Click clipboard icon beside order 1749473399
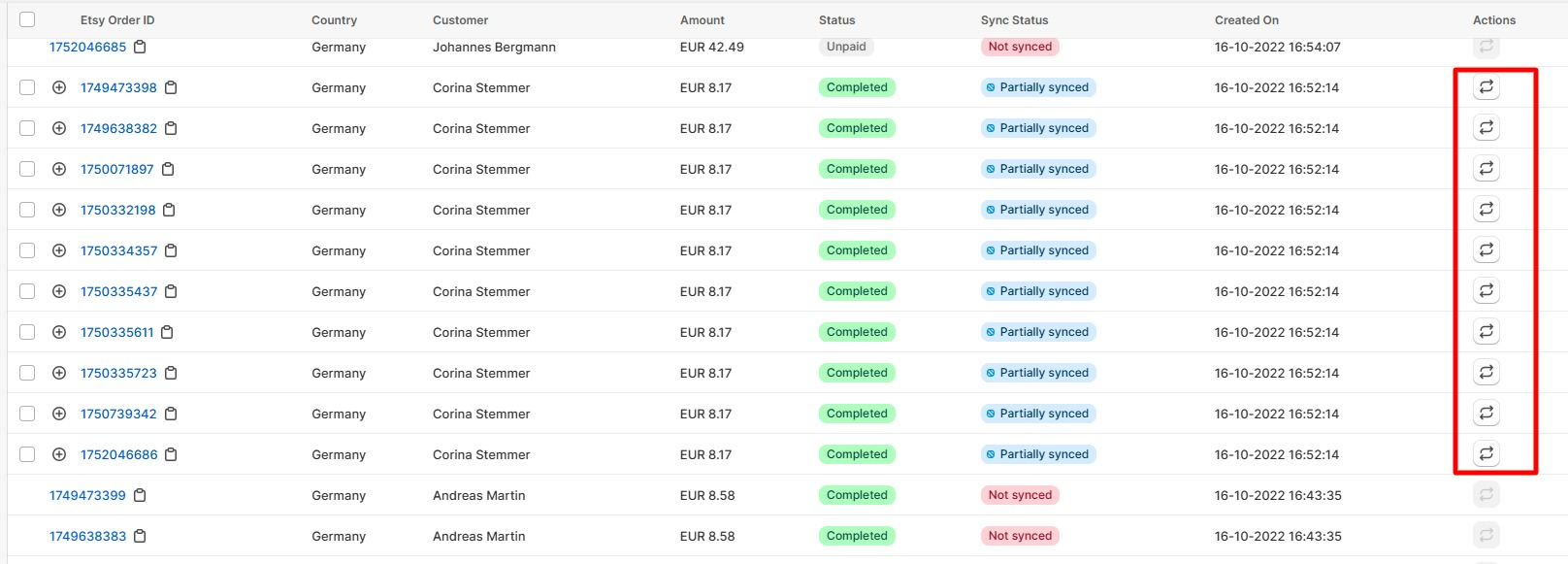1568x564 pixels. [x=140, y=495]
